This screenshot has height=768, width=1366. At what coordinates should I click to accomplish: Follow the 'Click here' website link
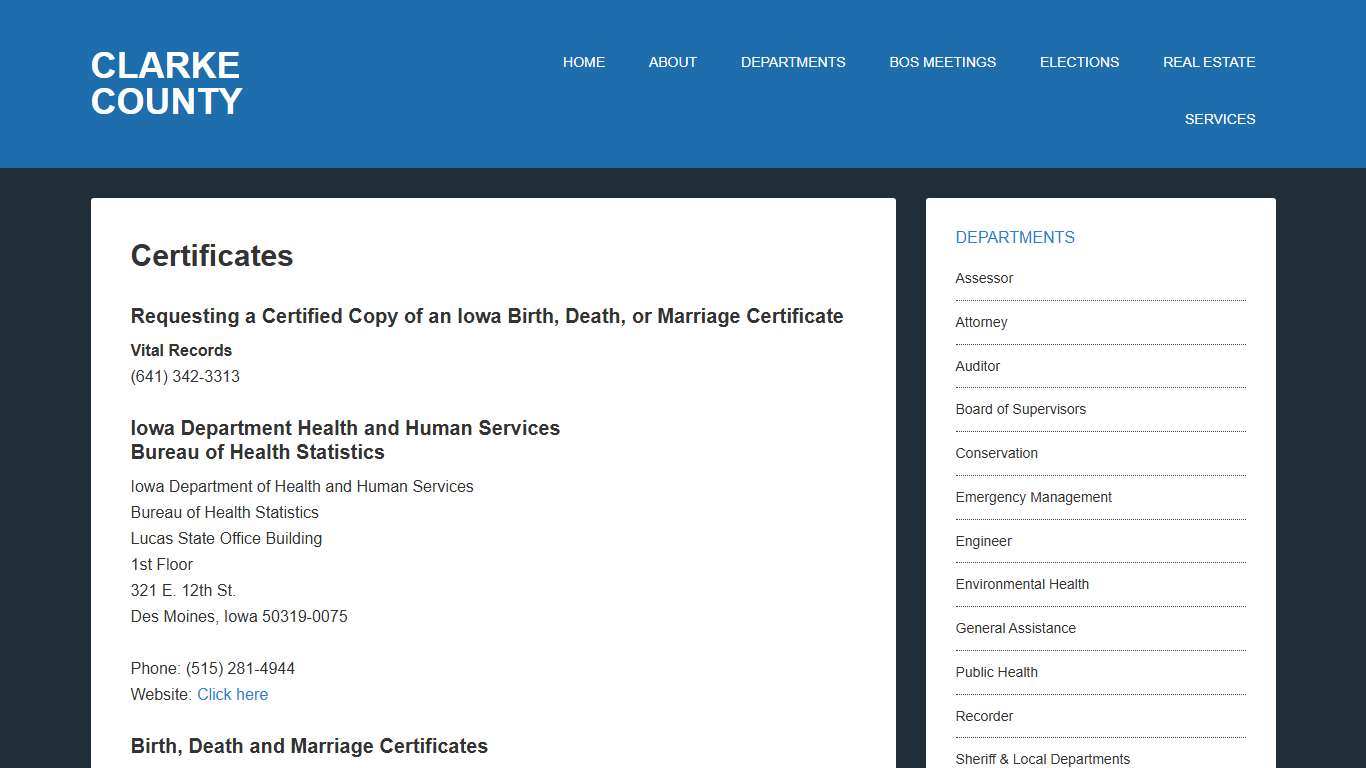coord(232,694)
